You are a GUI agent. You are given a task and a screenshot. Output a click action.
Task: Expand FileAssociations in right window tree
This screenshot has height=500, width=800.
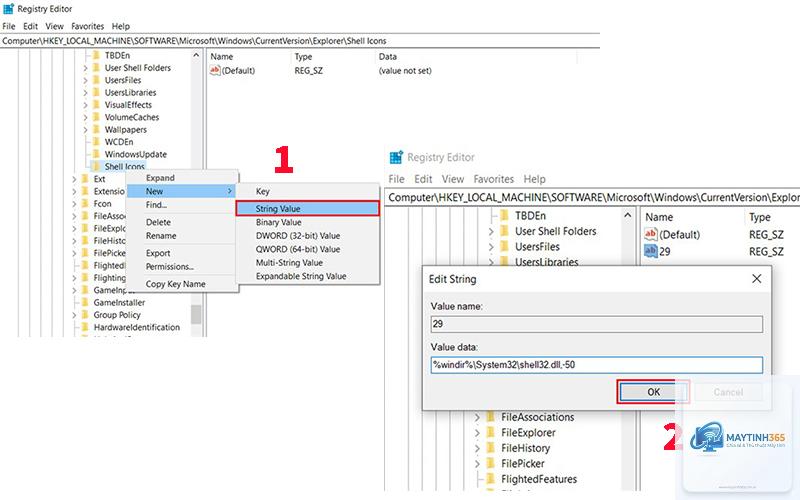[x=477, y=417]
